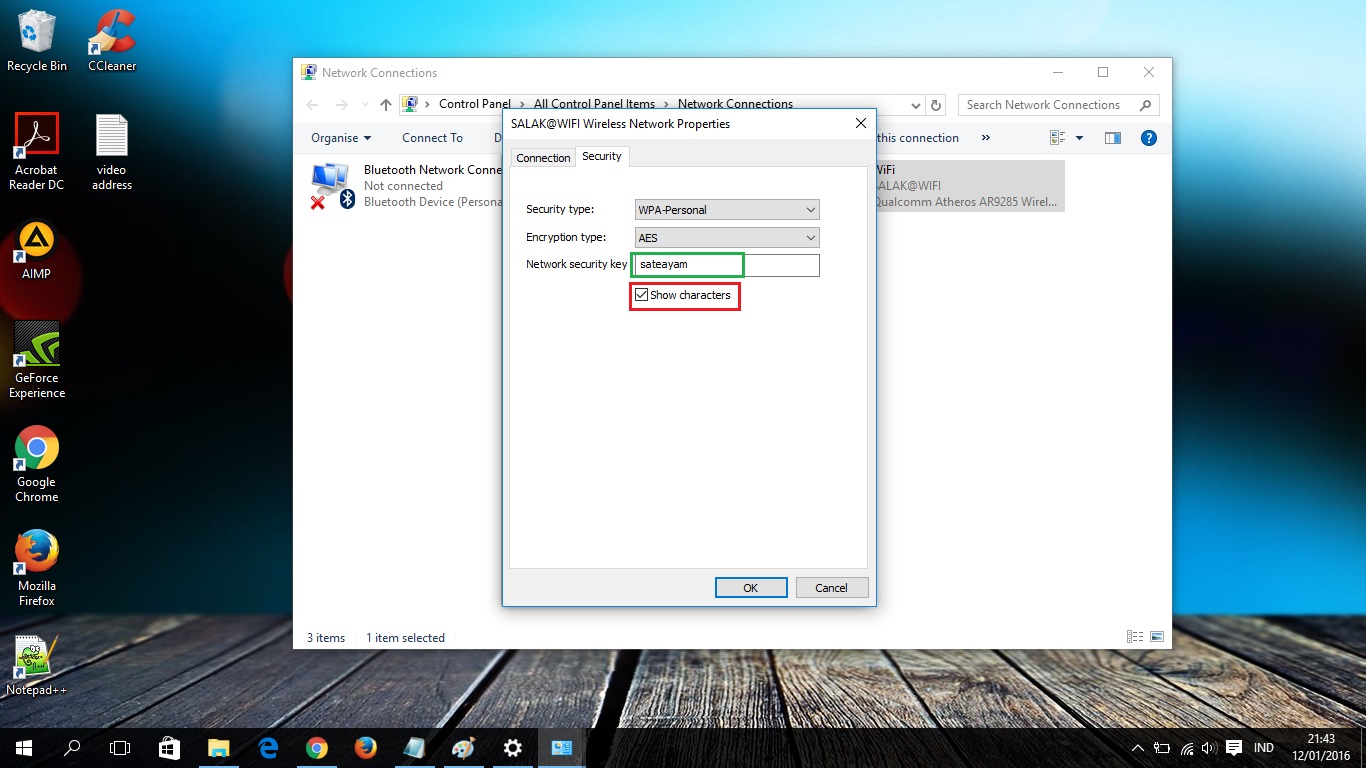Click the IND input language indicator
This screenshot has width=1366, height=768.
(1264, 748)
